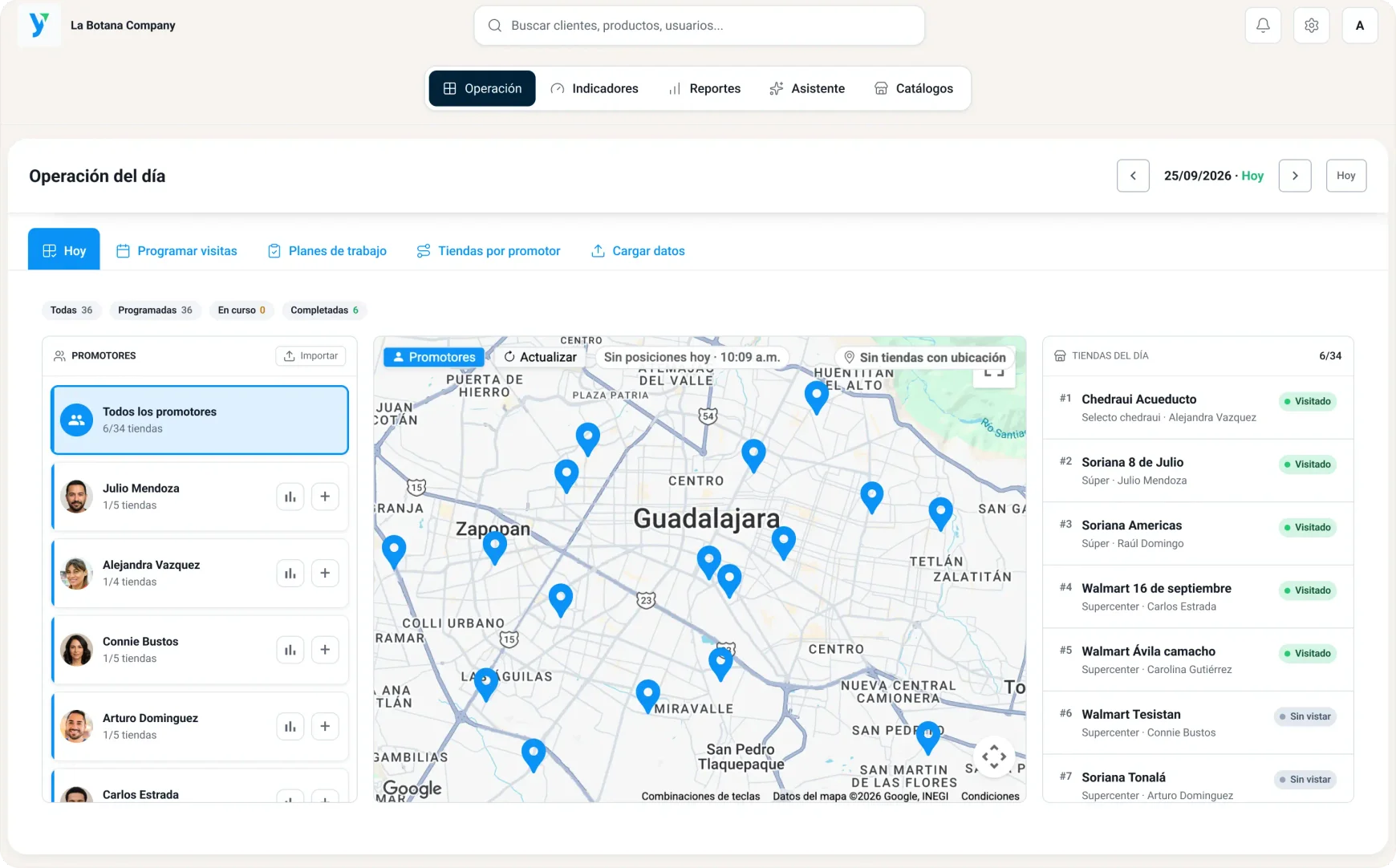Click plus button for Connie Bustos
The height and width of the screenshot is (868, 1396).
coord(325,650)
